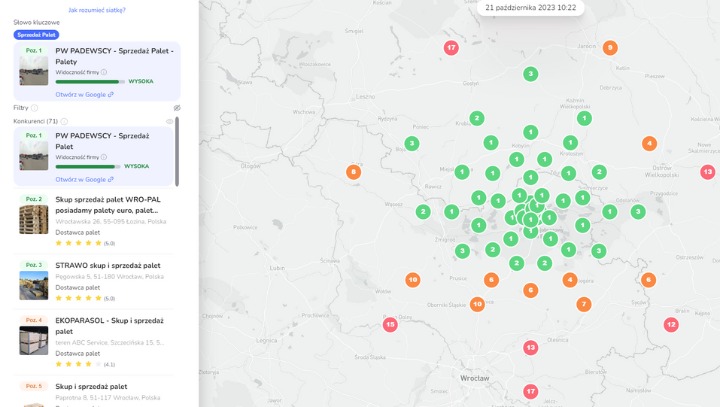
Task: Select the pink map marker numbered 12
Action: coord(671,324)
